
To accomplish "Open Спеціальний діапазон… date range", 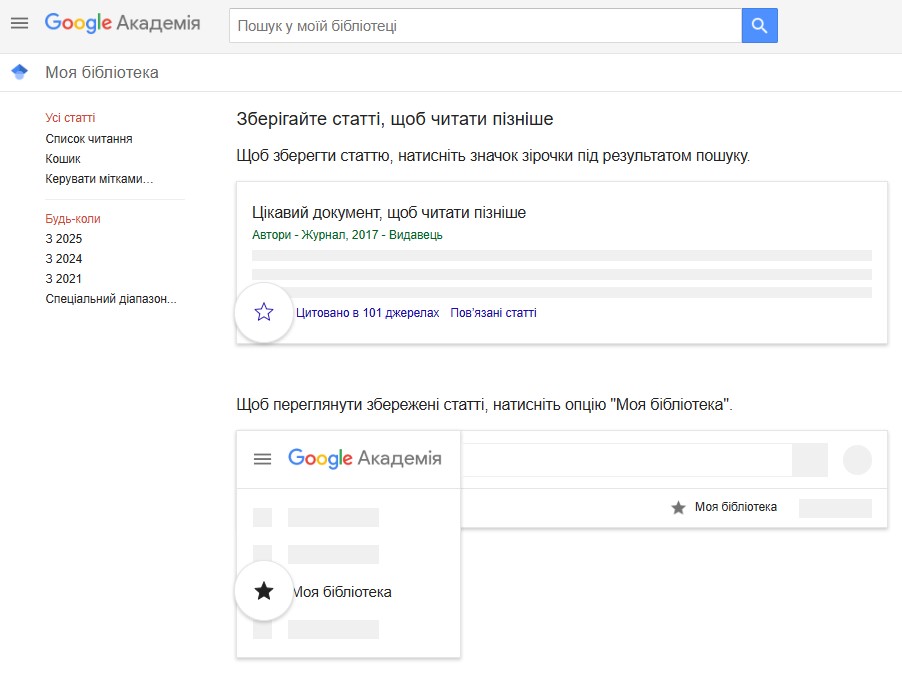I will 111,299.
